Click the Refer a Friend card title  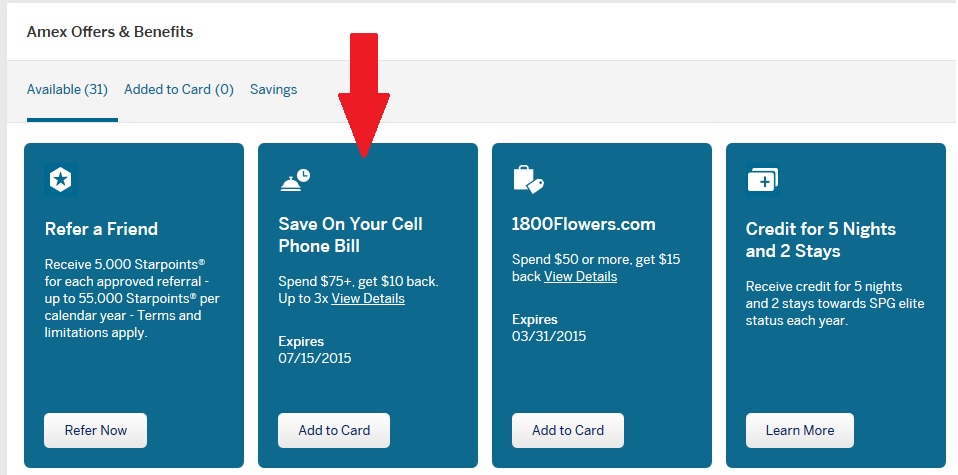[101, 229]
